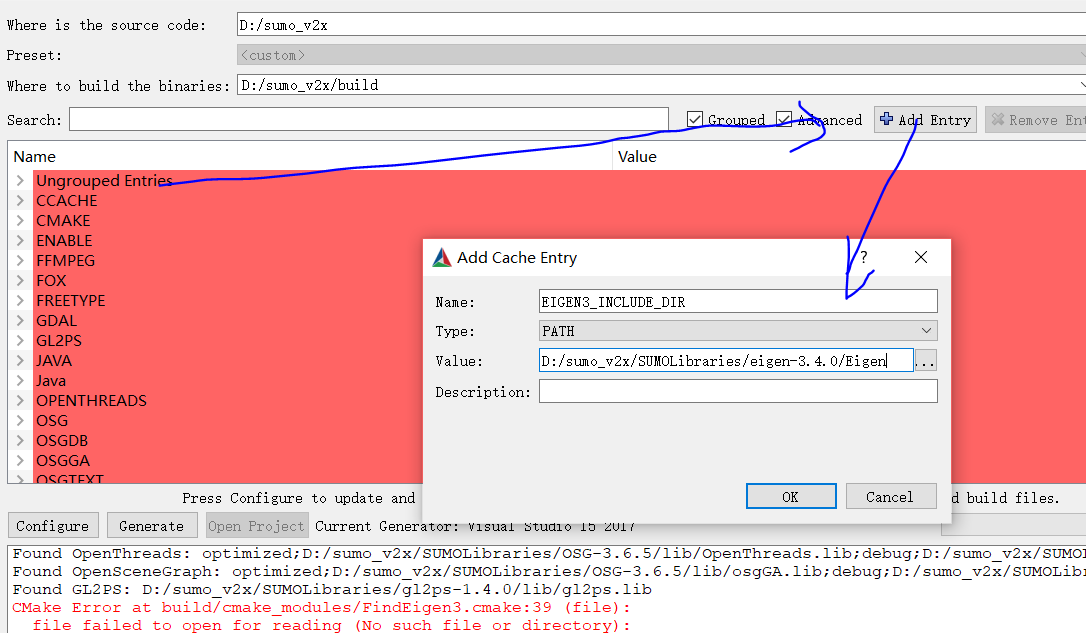Click the Configure button
Image resolution: width=1086 pixels, height=633 pixels.
(x=53, y=526)
